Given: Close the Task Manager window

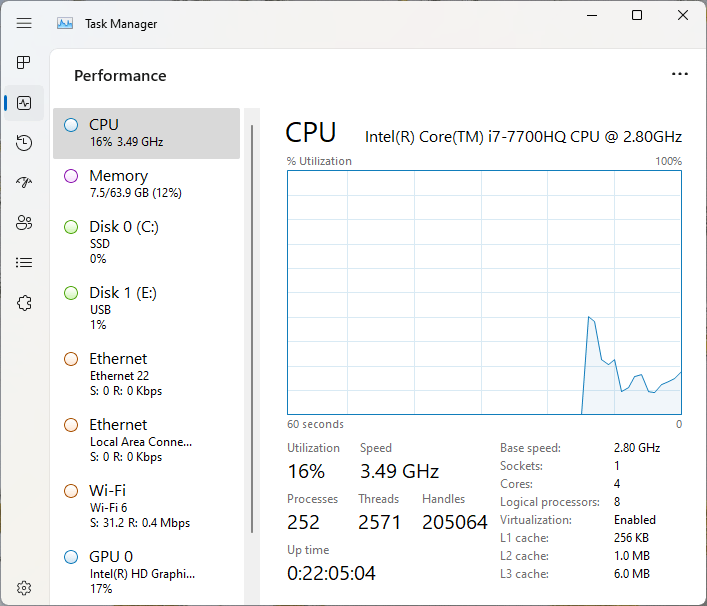Looking at the screenshot, I should pos(683,15).
